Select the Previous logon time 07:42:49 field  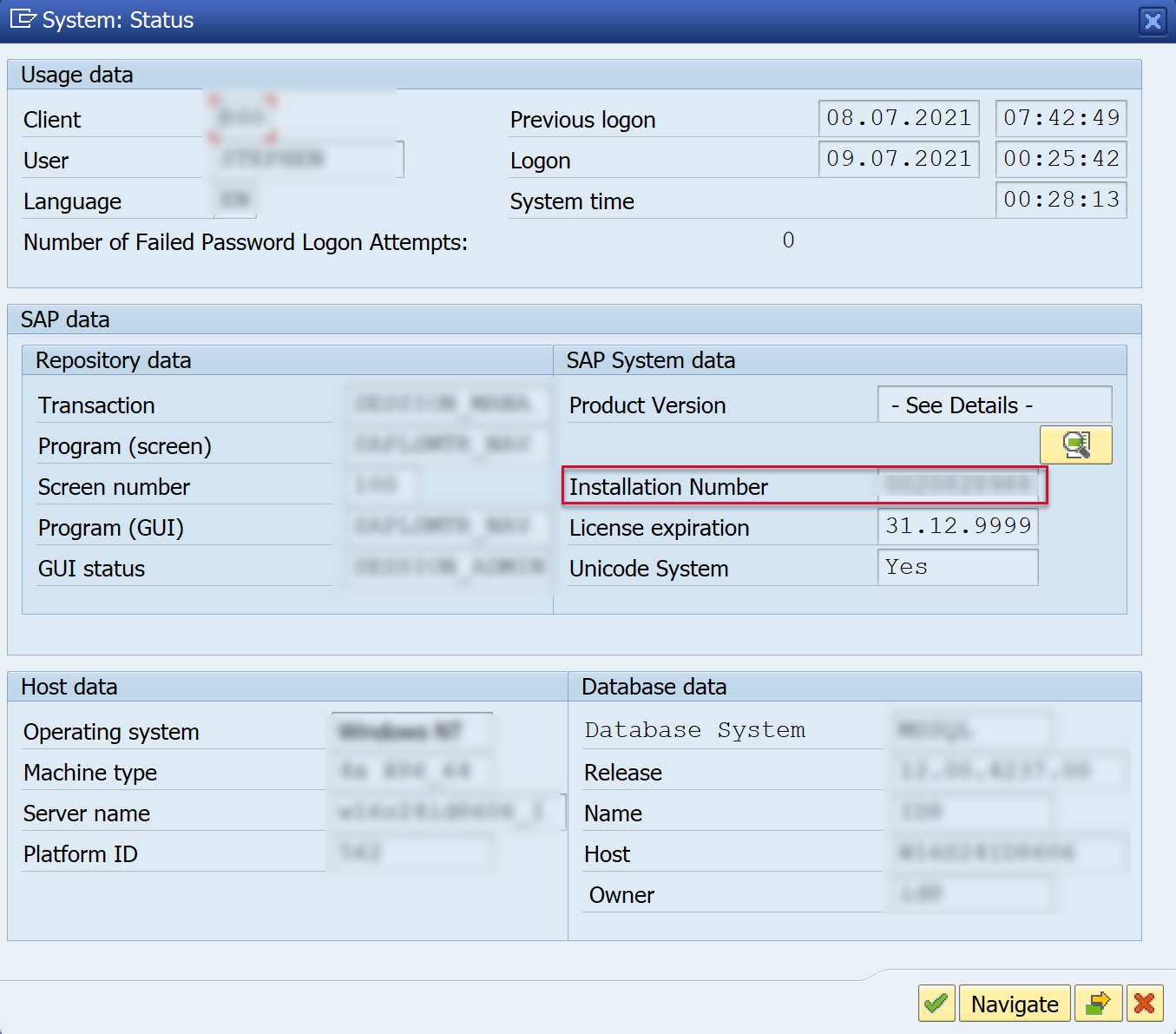[x=1061, y=118]
